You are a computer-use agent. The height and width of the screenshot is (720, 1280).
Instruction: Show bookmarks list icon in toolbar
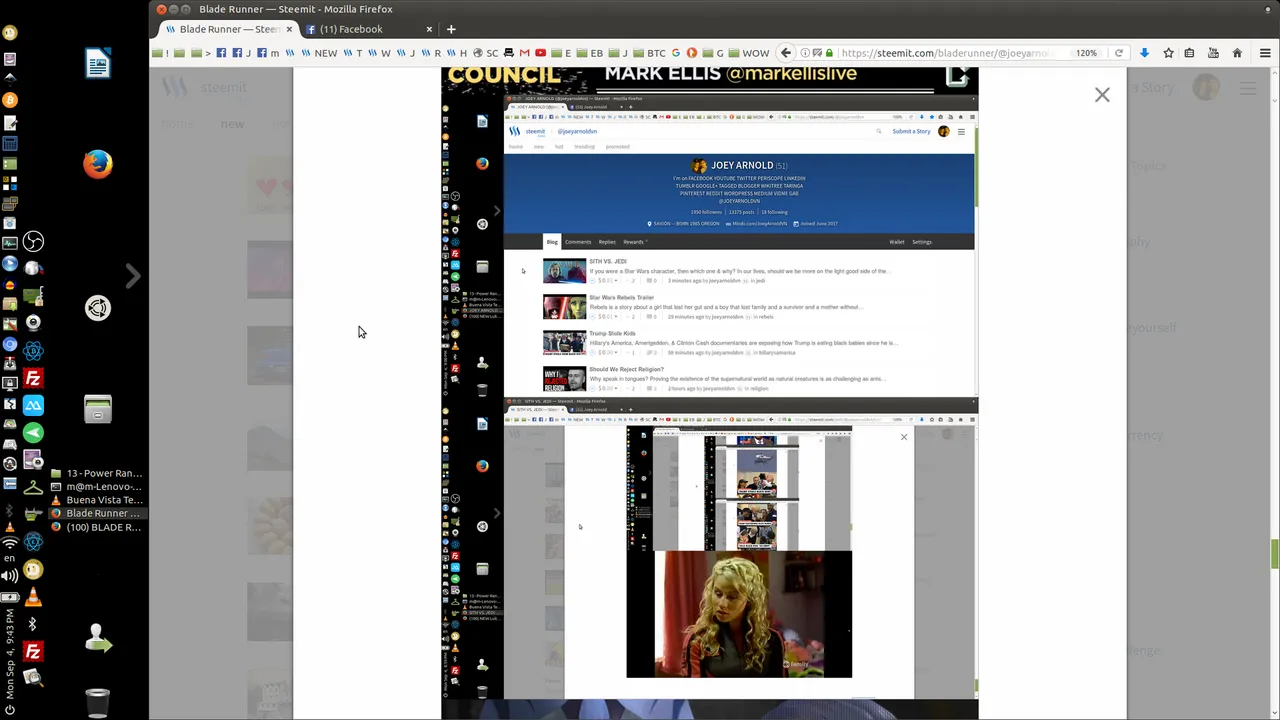click(x=1190, y=53)
